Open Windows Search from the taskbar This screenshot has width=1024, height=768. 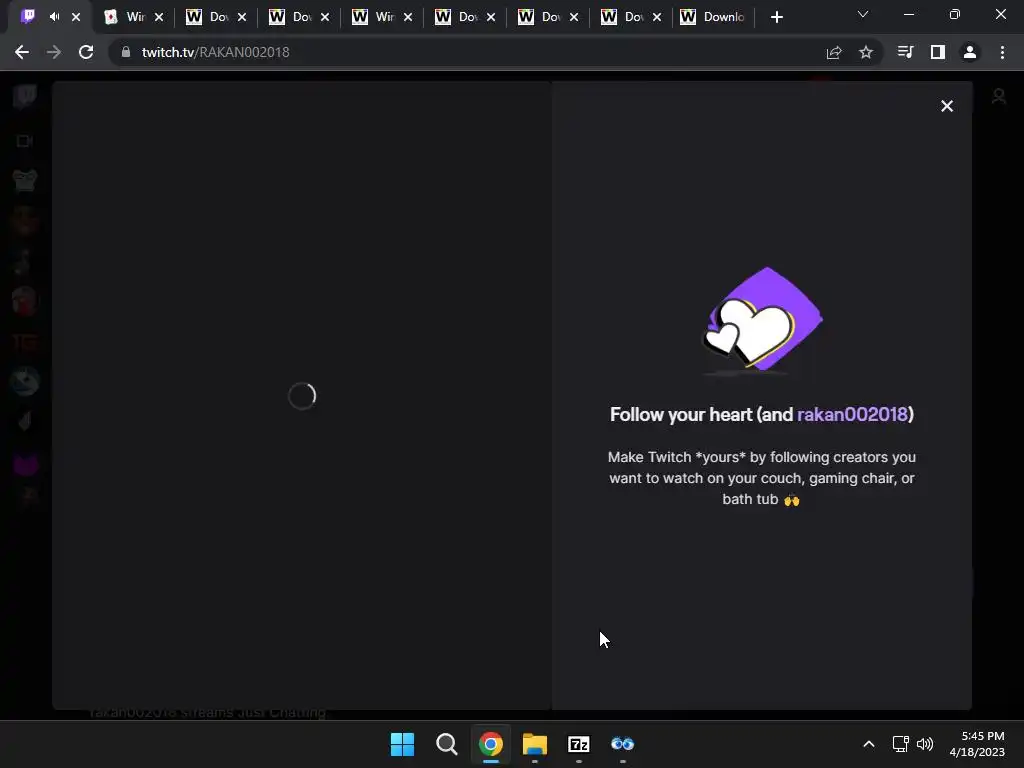tap(447, 744)
